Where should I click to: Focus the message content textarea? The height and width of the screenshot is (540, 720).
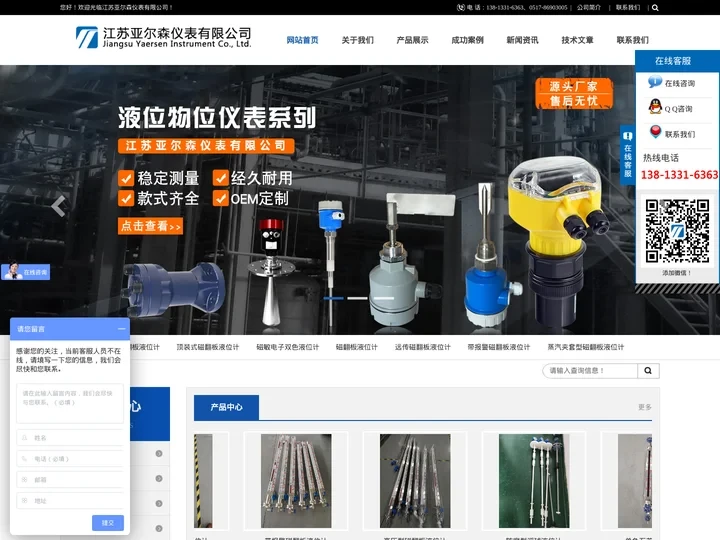tap(70, 403)
